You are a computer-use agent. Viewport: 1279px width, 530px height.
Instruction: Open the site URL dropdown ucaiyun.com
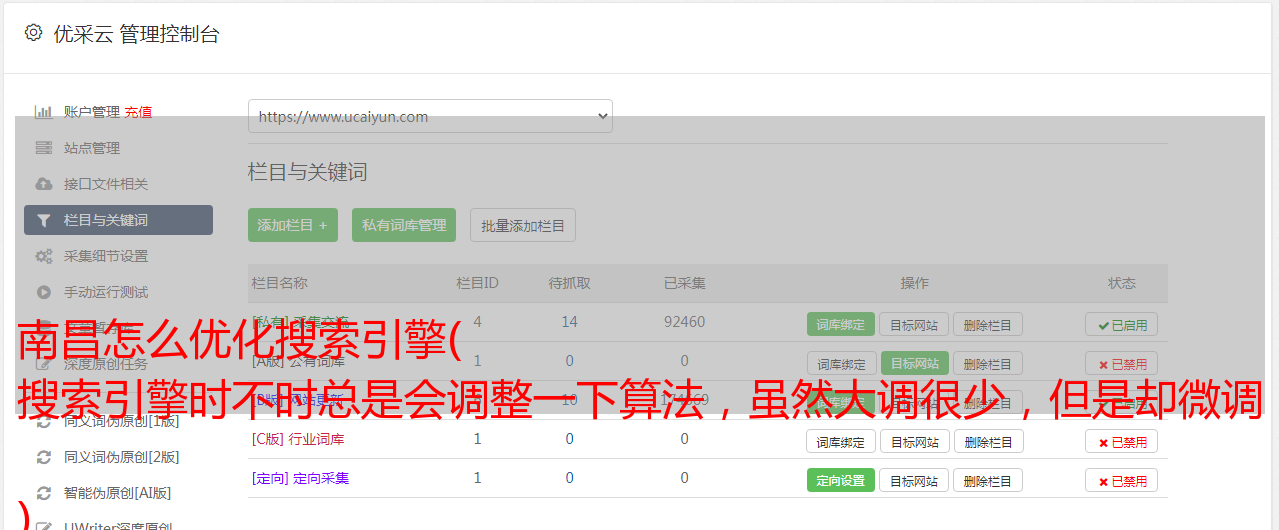pyautogui.click(x=430, y=116)
